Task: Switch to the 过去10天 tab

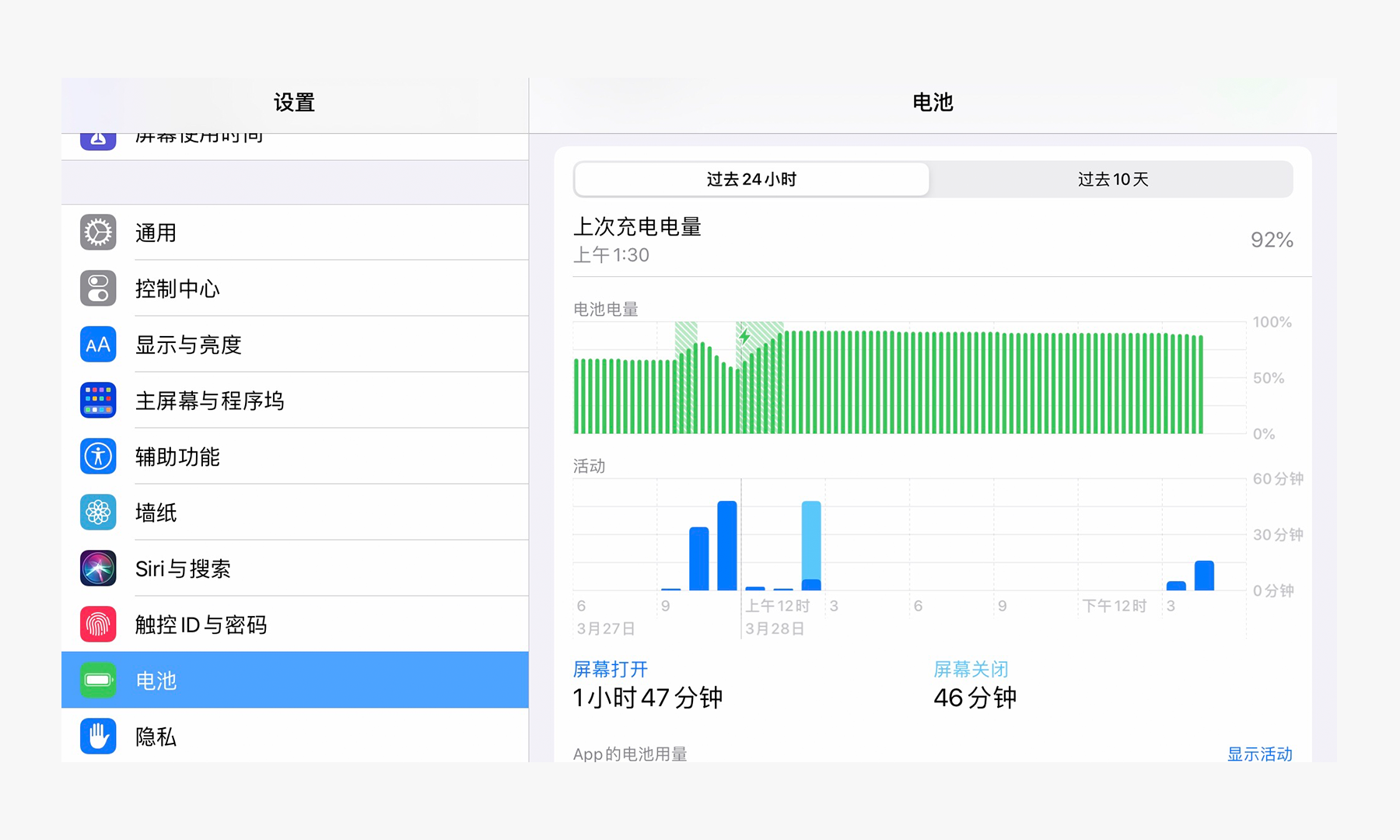Action: (1112, 180)
